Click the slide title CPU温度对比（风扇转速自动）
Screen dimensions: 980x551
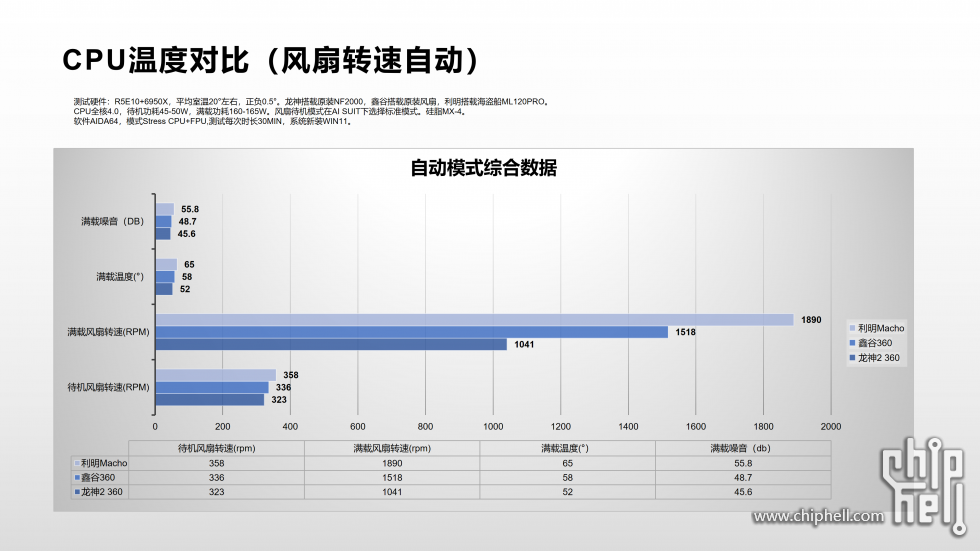(271, 61)
